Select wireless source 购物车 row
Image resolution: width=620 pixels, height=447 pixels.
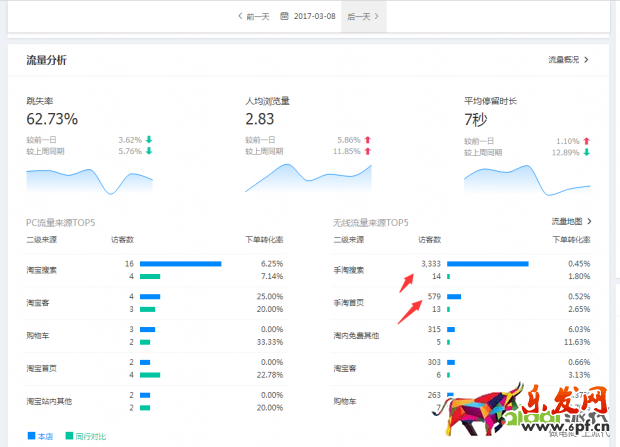[462, 402]
